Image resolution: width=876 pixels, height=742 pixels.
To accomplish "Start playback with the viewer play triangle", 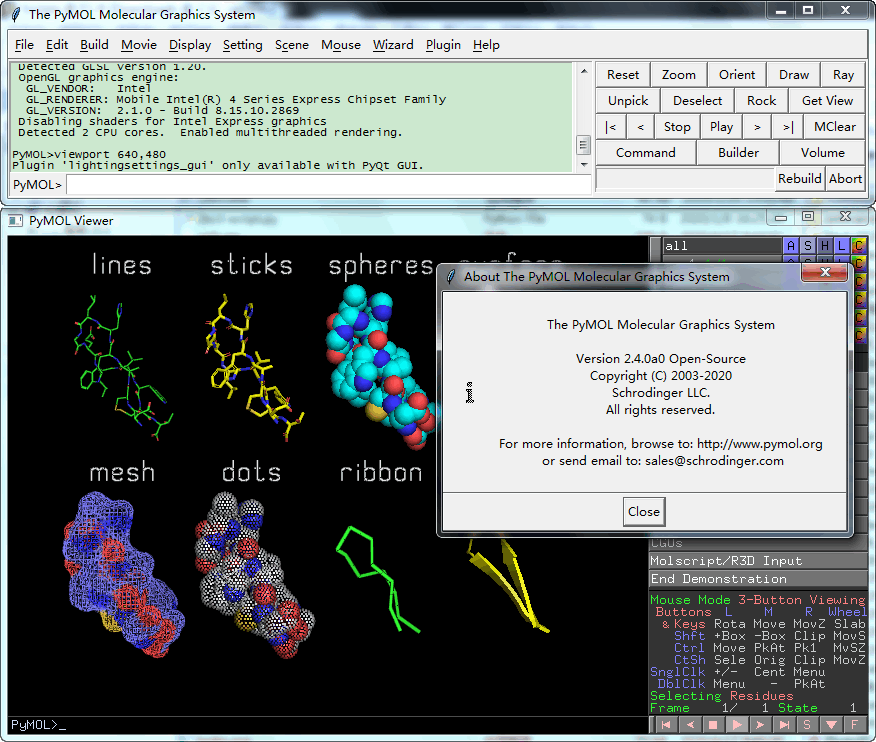I will pyautogui.click(x=736, y=724).
